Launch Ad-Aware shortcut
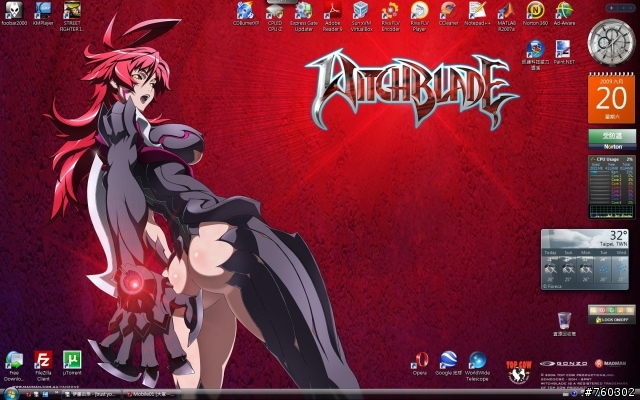The width and height of the screenshot is (640, 400). [x=564, y=13]
